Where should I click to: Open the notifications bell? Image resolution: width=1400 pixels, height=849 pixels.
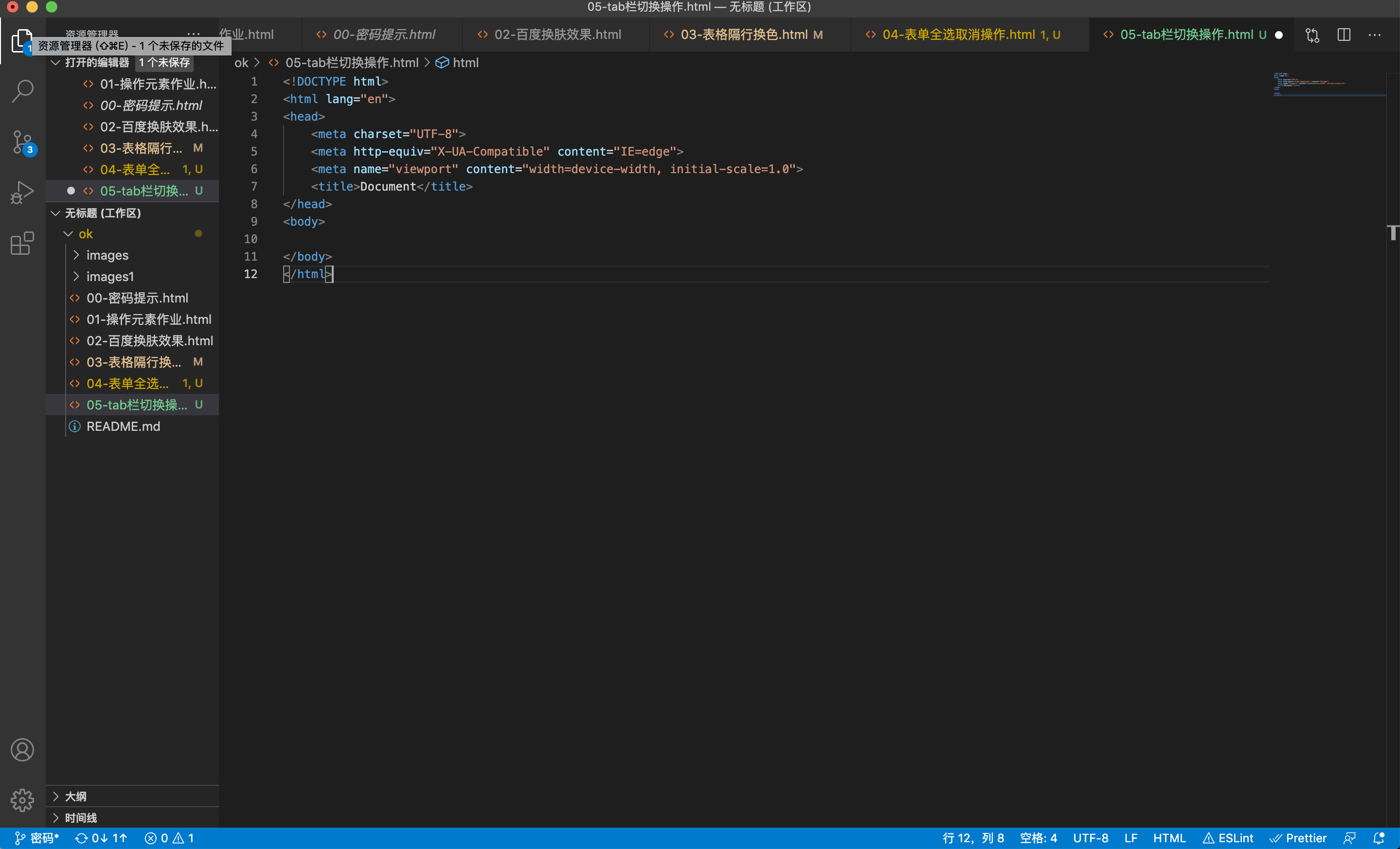pos(1379,838)
